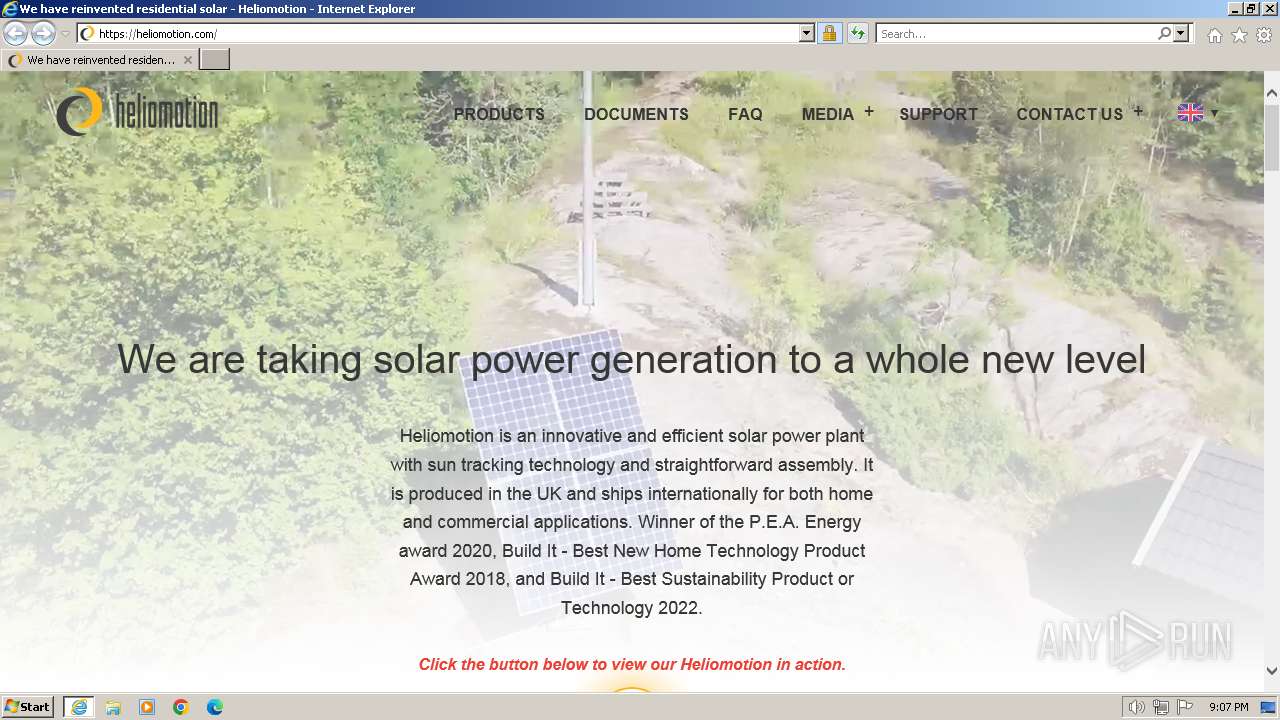The height and width of the screenshot is (720, 1280).
Task: Click the address bar URL field
Action: tap(448, 33)
